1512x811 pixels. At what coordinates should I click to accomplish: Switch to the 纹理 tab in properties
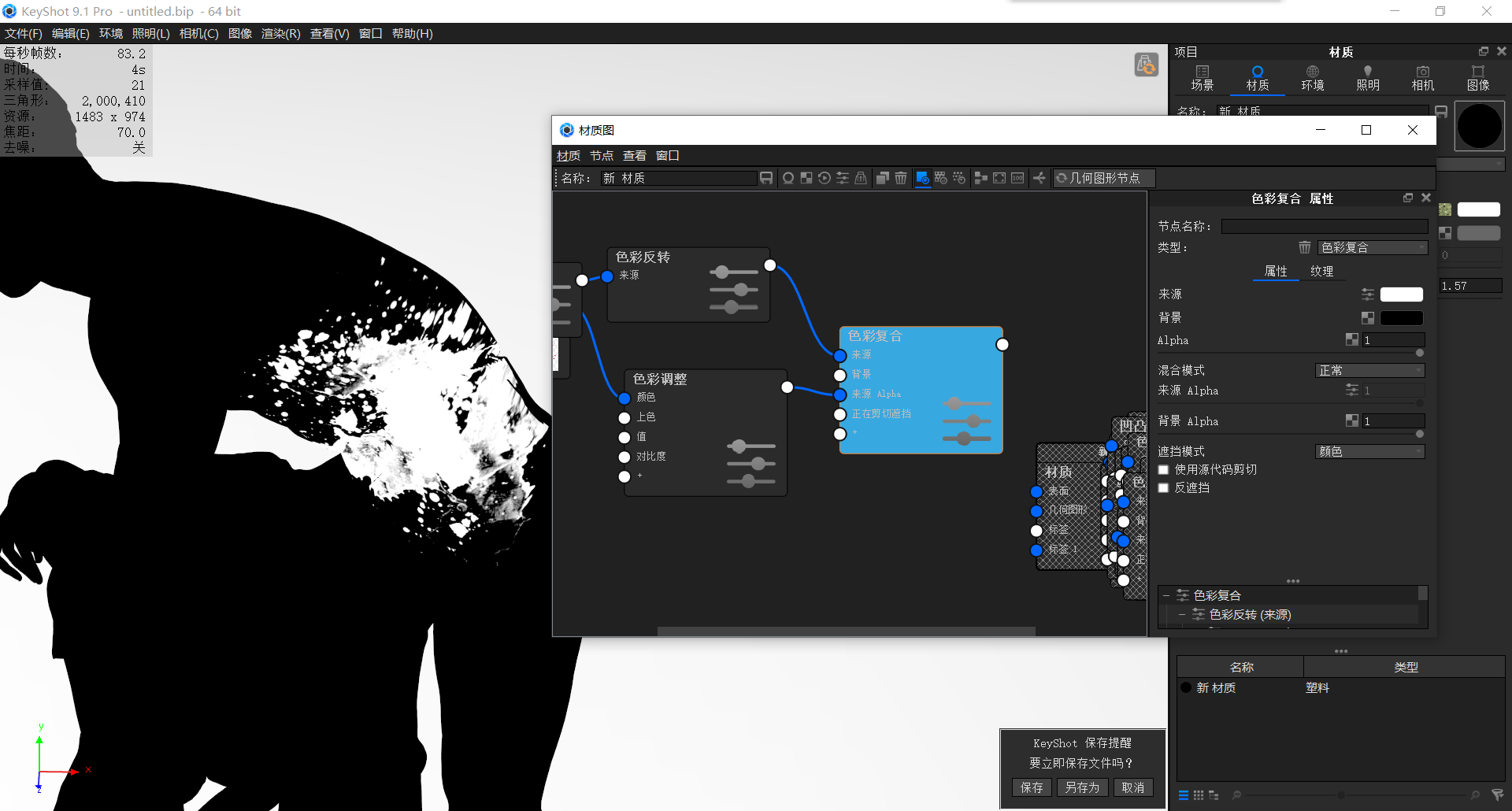click(x=1323, y=271)
